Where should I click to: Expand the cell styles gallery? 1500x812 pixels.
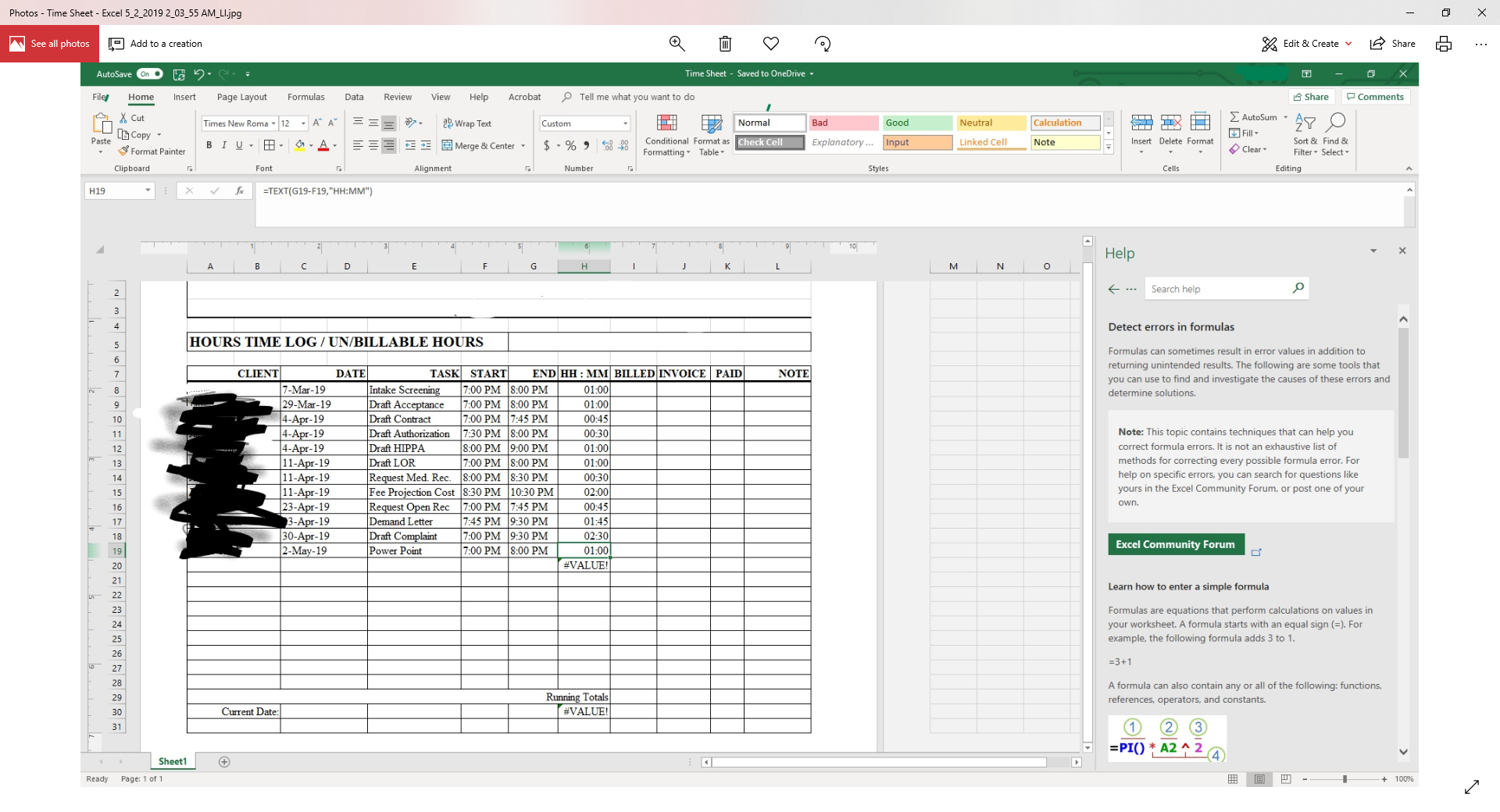point(1108,148)
